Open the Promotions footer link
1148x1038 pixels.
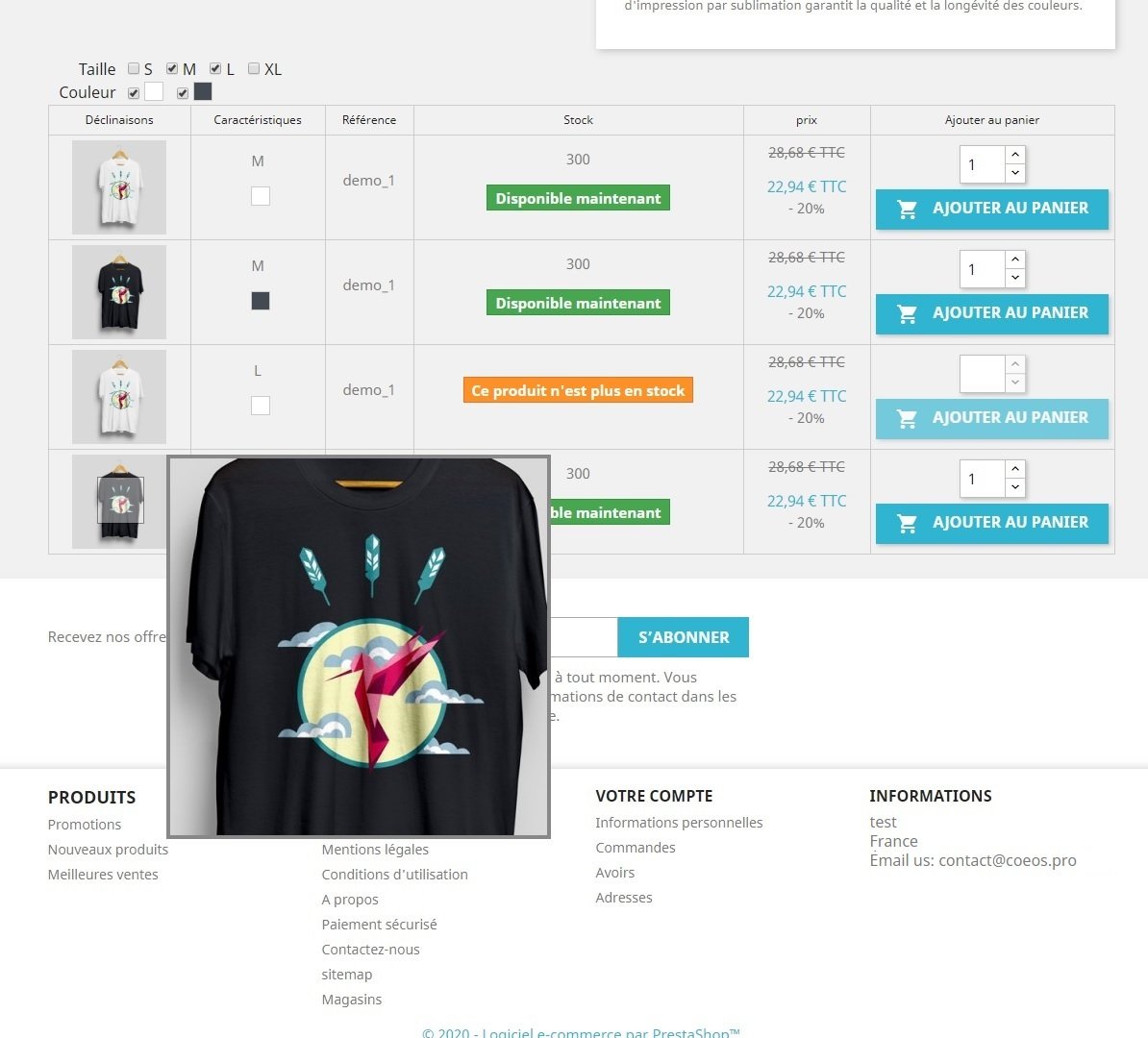(85, 825)
